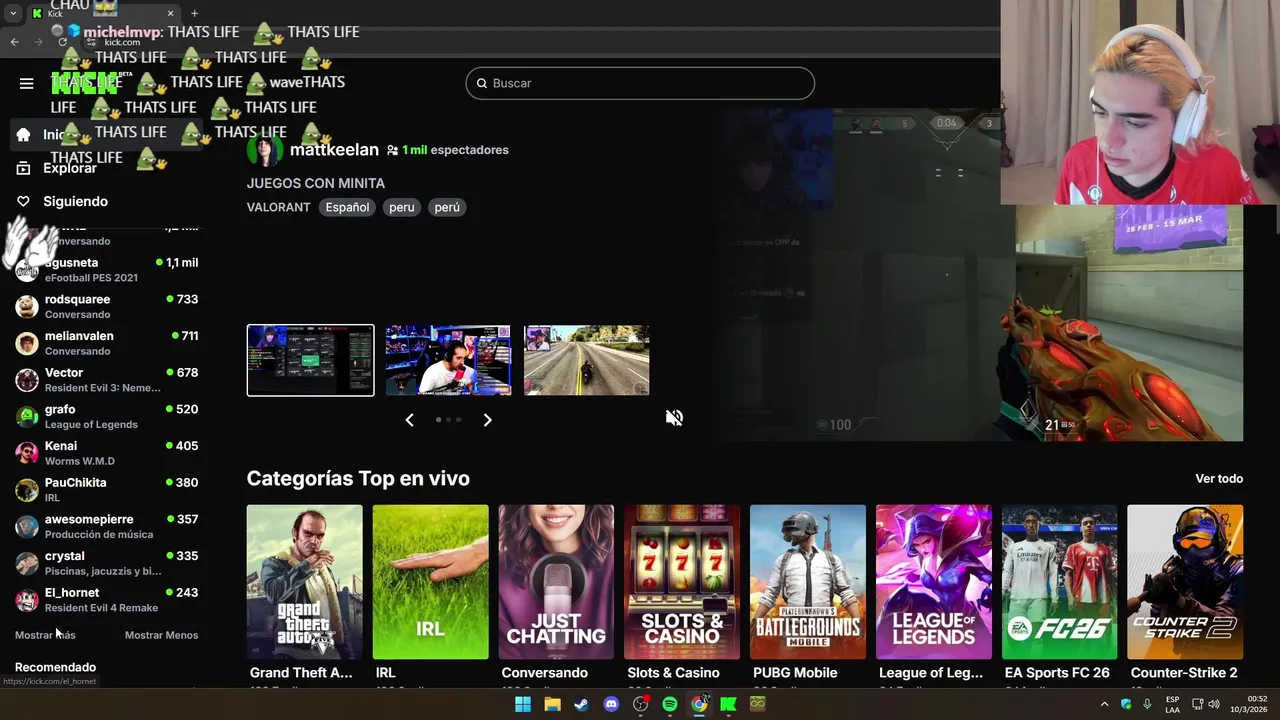Open OBS Studio from the taskbar

tap(640, 704)
